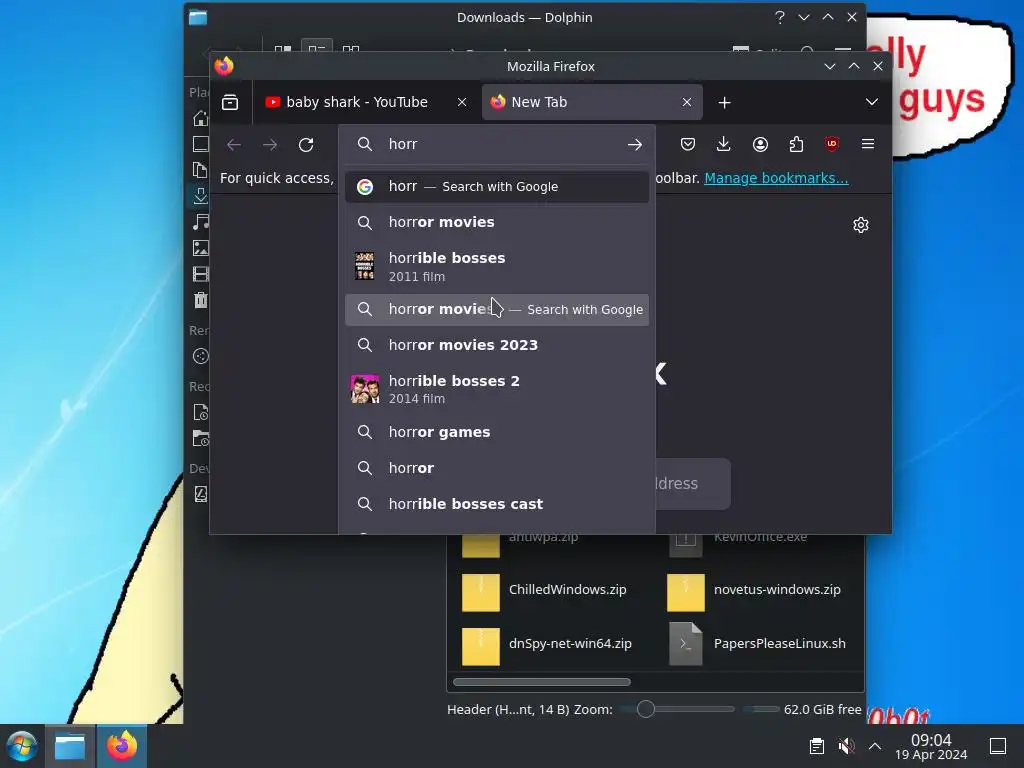Save to Pocket icon
Screen dimensions: 1024x768
pos(688,144)
